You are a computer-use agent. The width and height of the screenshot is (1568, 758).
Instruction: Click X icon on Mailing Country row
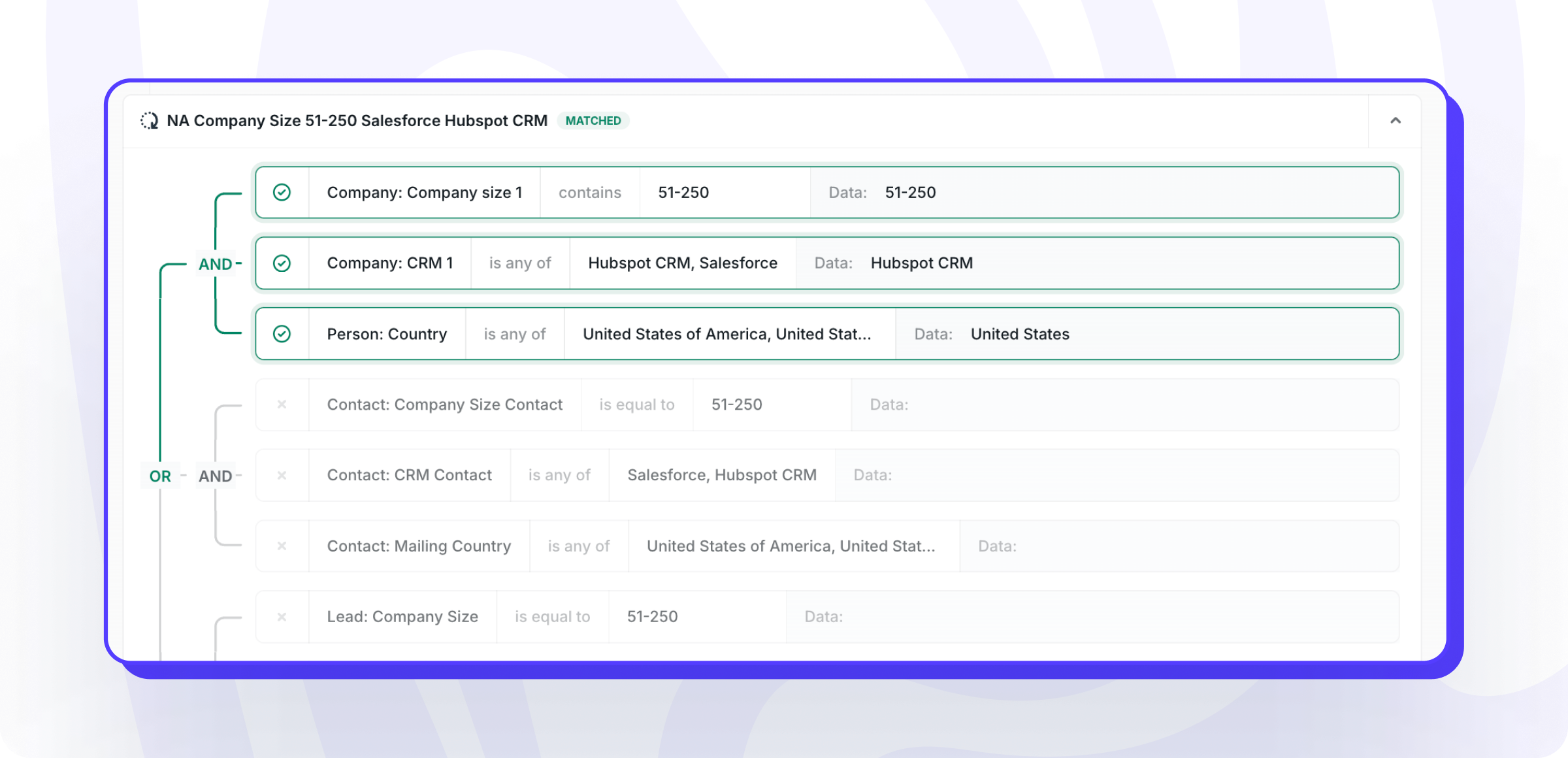(x=282, y=546)
